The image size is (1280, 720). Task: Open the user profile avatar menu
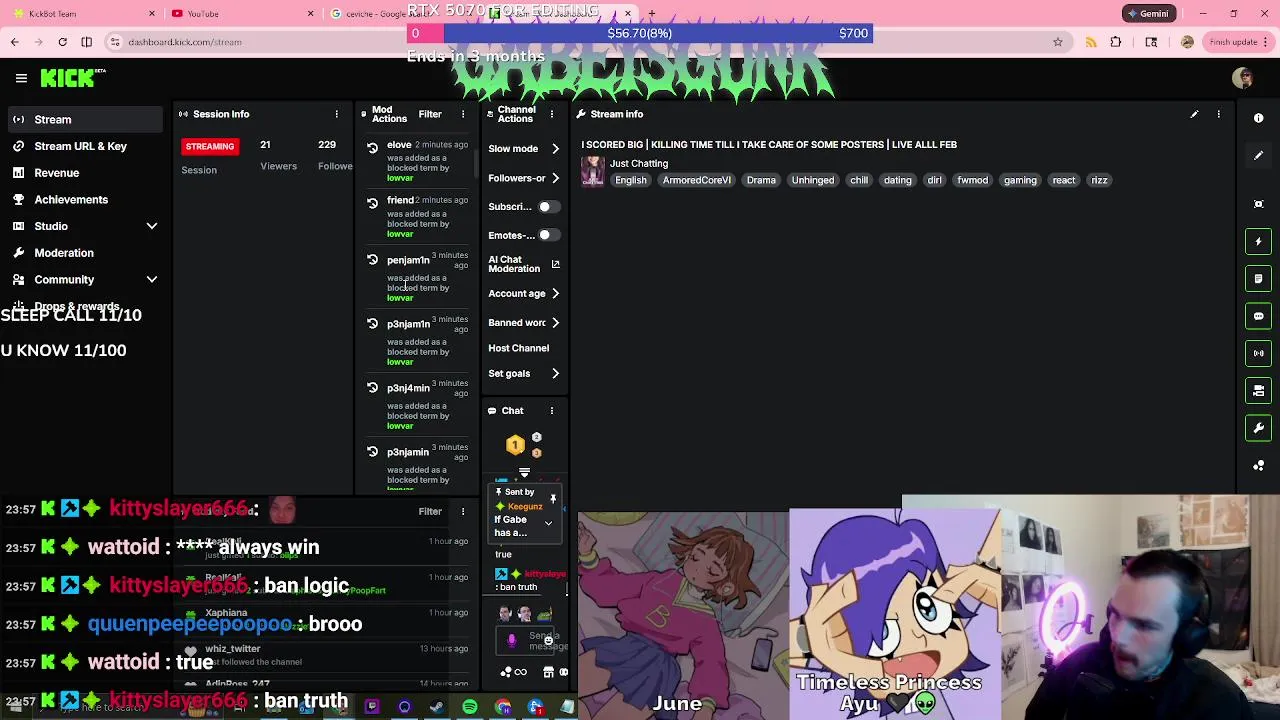[x=1243, y=78]
